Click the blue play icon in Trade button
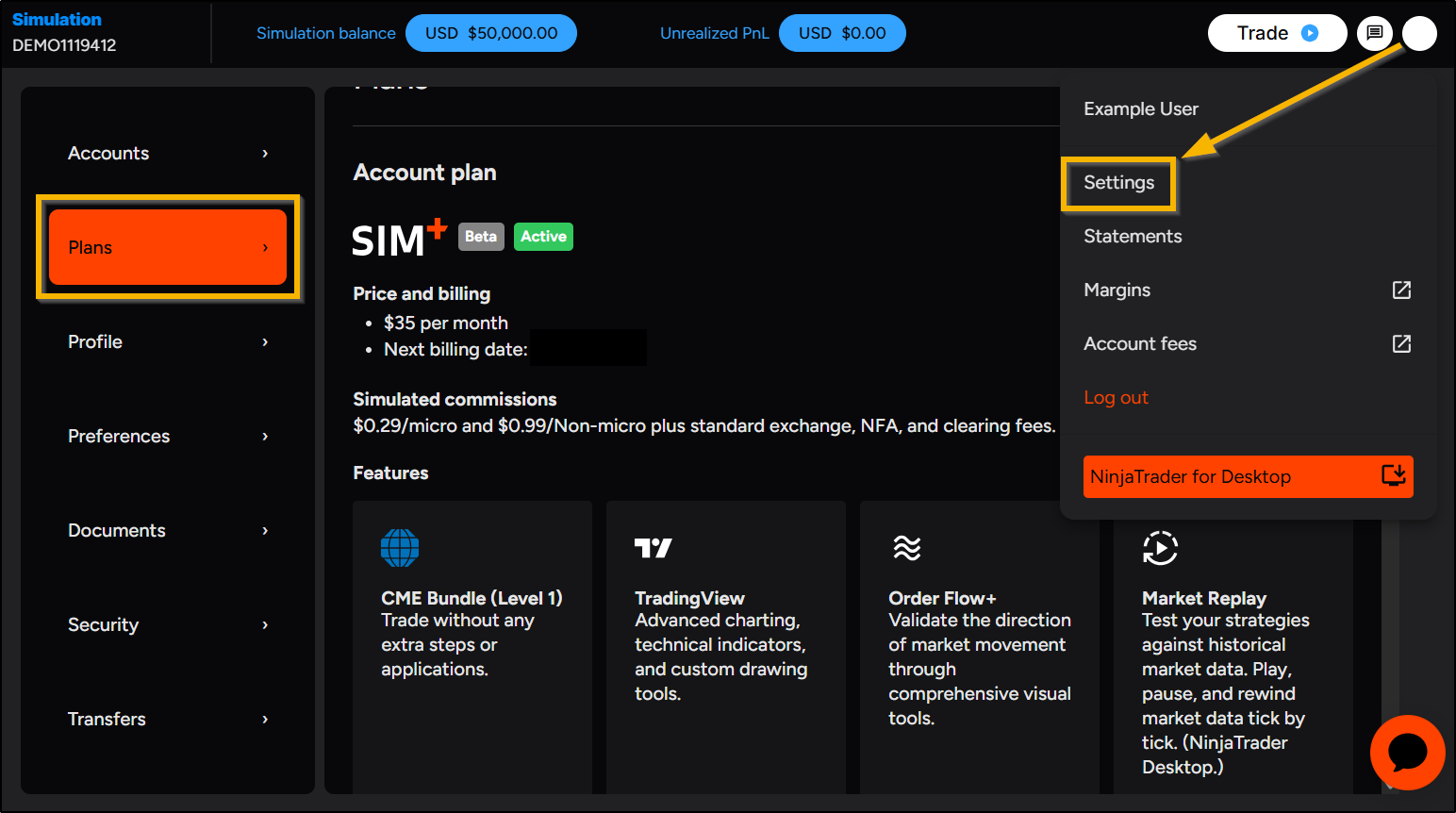This screenshot has height=813, width=1456. pyautogui.click(x=1310, y=33)
